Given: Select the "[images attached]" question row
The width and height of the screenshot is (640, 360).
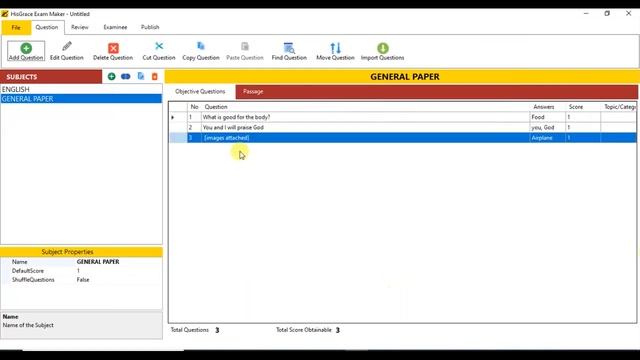Looking at the screenshot, I should [x=402, y=138].
